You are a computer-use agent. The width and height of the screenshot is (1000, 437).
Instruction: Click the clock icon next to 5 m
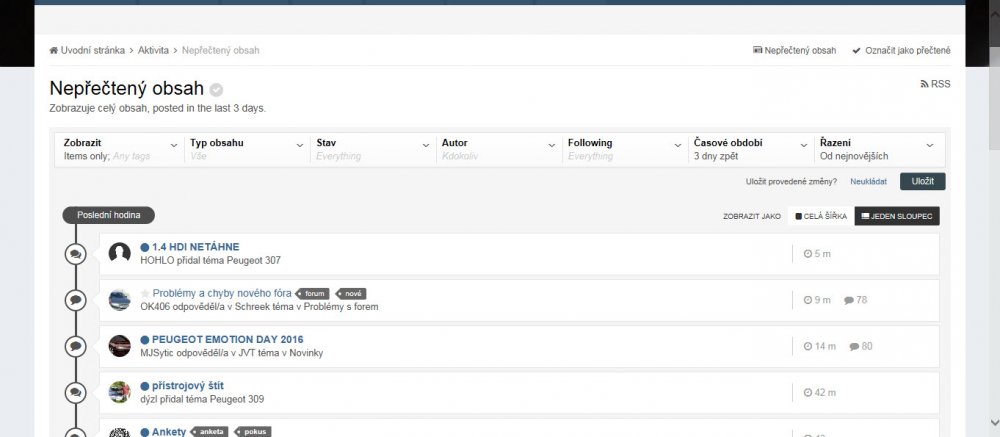(x=808, y=254)
